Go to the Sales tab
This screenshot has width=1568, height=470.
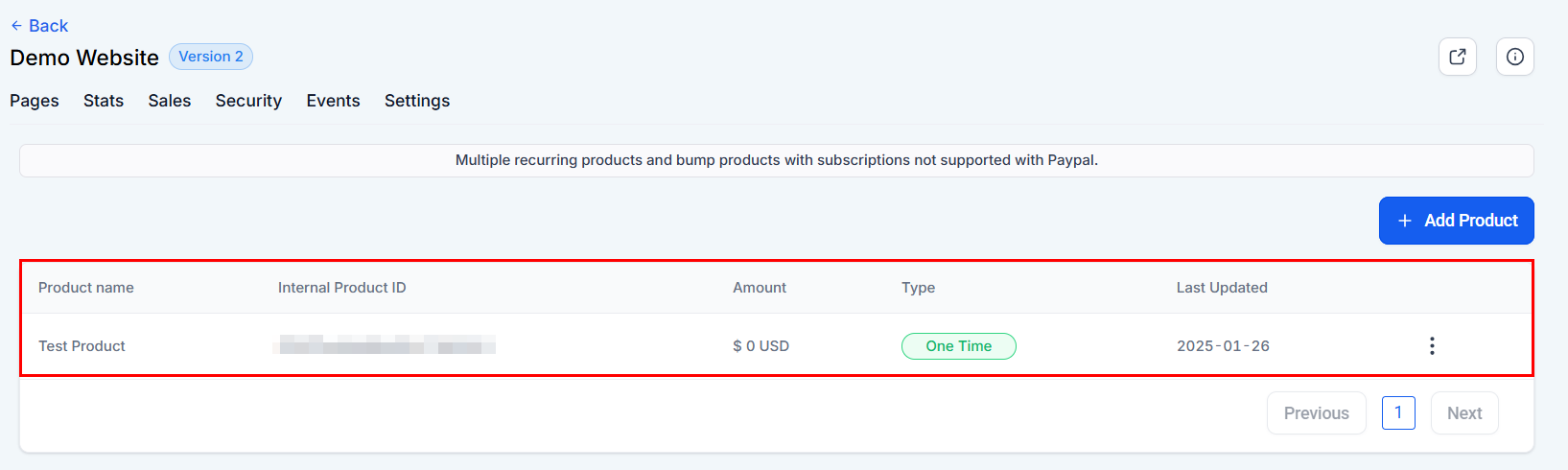click(170, 101)
